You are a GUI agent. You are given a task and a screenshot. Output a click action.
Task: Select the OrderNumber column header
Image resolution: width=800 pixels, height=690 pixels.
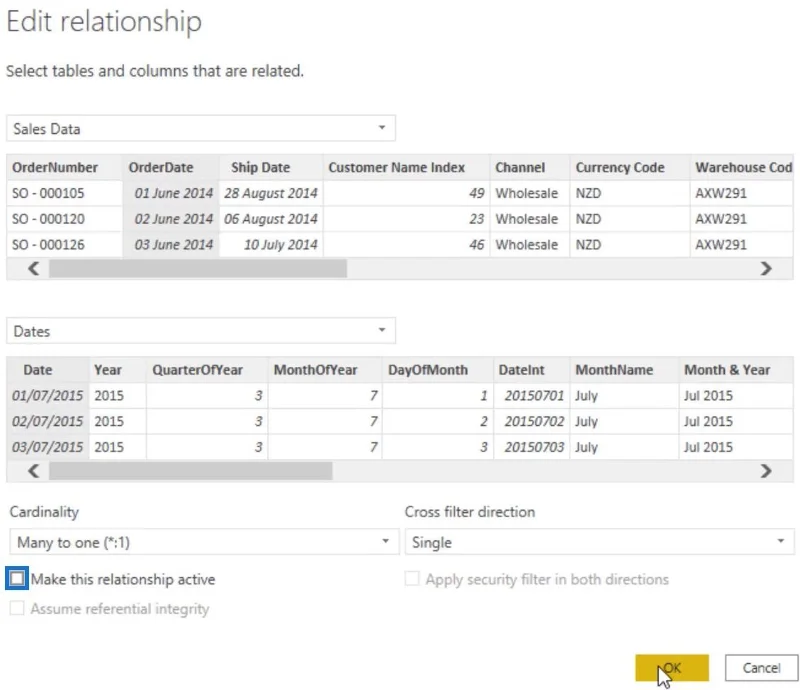(64, 167)
